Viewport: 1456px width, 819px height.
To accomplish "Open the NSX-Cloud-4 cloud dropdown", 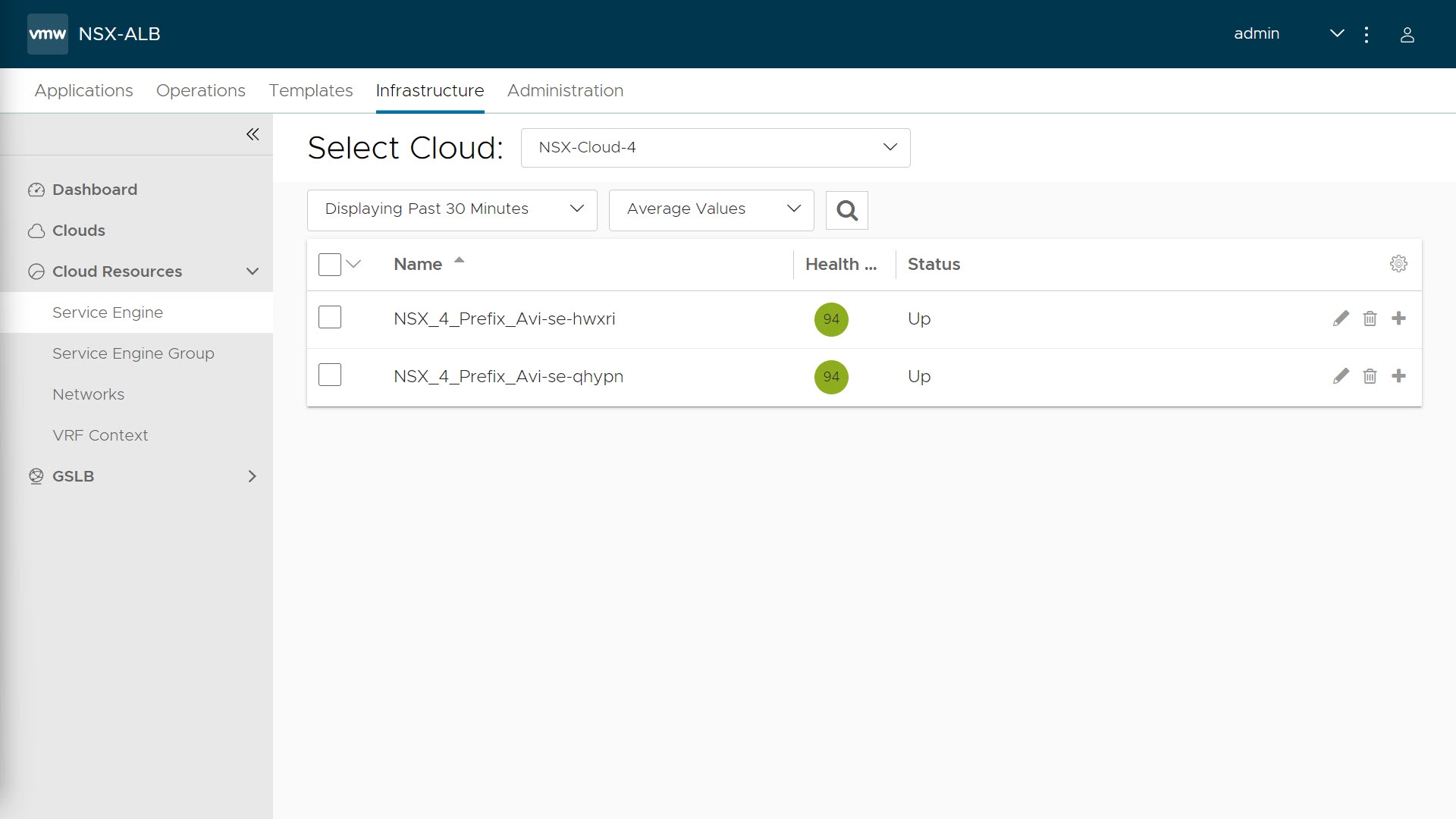I will point(715,148).
